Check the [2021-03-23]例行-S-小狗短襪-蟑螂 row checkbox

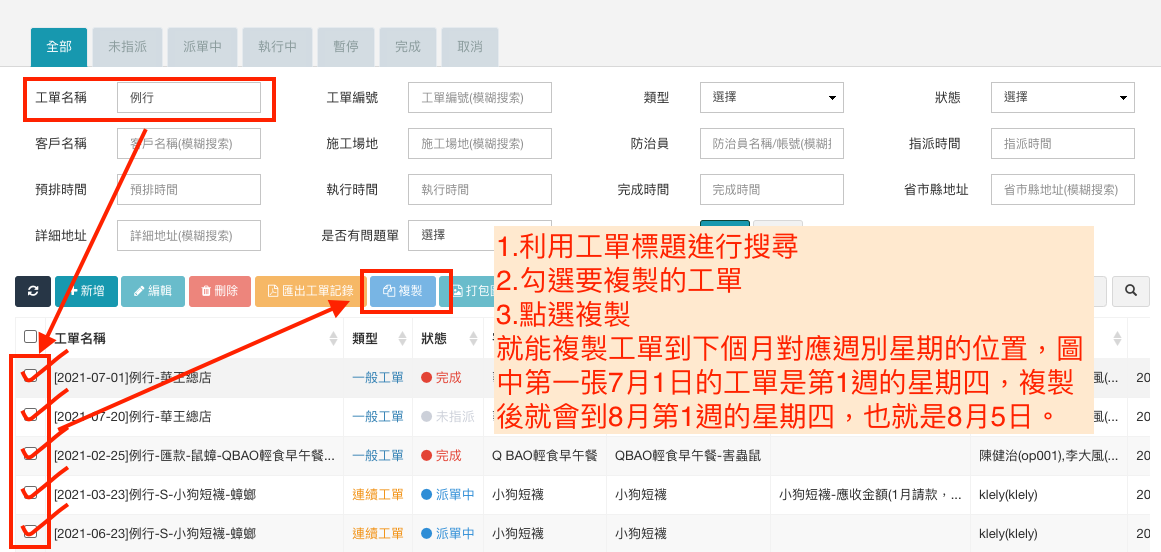pos(30,492)
